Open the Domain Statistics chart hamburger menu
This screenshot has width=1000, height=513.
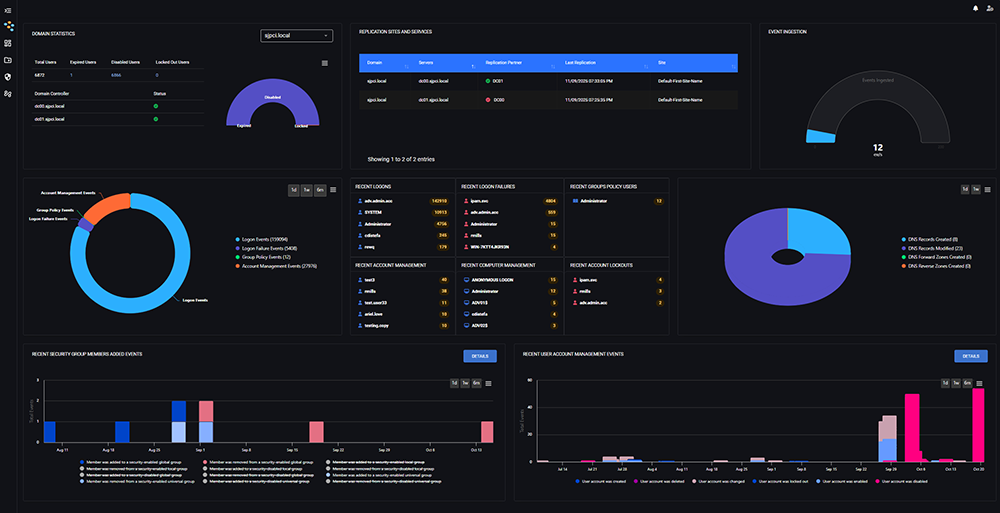click(x=324, y=63)
